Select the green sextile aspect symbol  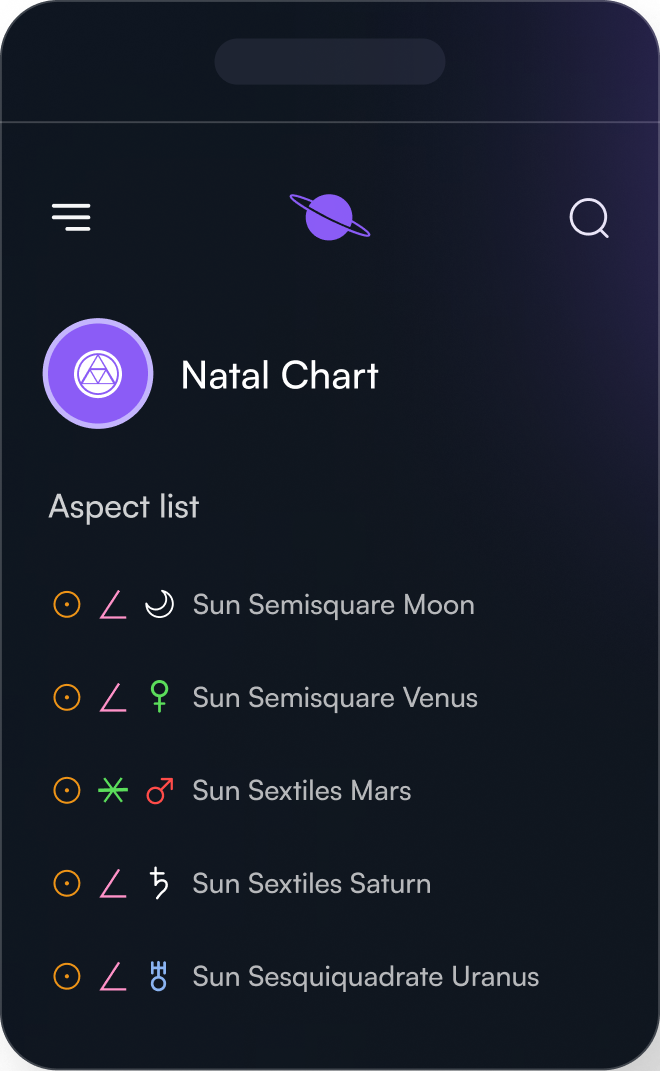tap(113, 790)
